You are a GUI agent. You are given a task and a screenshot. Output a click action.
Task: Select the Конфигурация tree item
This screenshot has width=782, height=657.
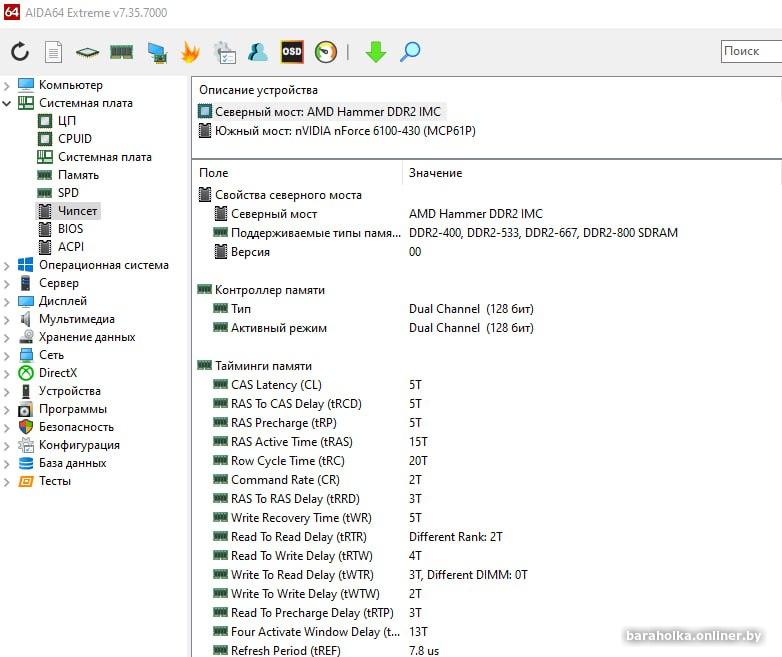point(79,444)
